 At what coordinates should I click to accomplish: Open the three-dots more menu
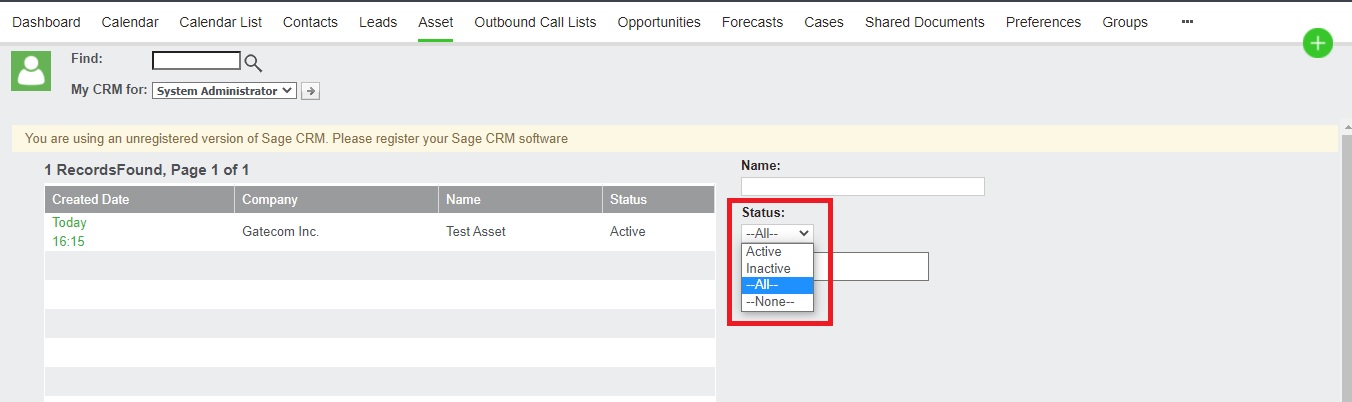1188,21
